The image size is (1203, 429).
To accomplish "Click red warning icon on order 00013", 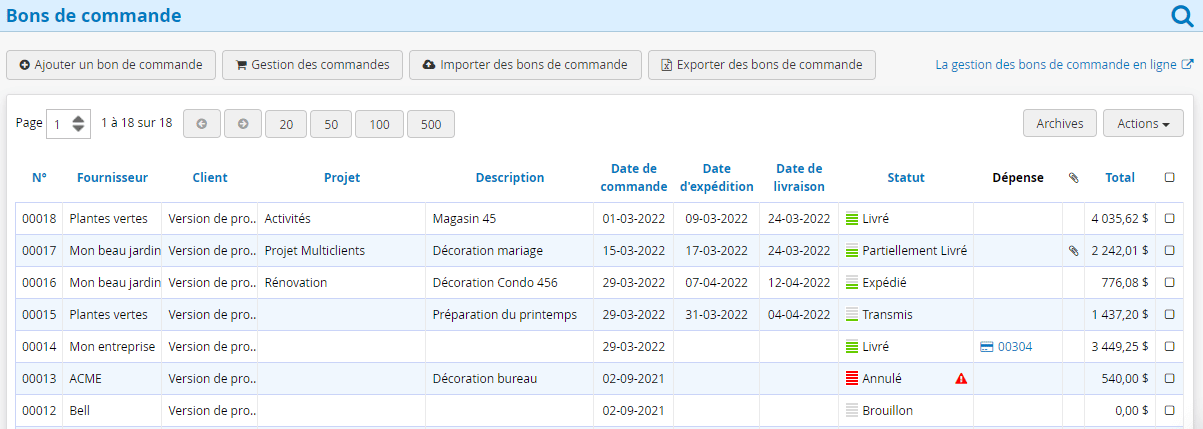I will 961,379.
